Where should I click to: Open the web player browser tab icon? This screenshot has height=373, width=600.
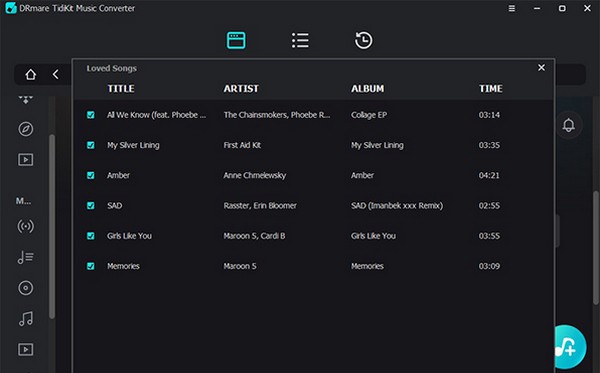pyautogui.click(x=236, y=40)
